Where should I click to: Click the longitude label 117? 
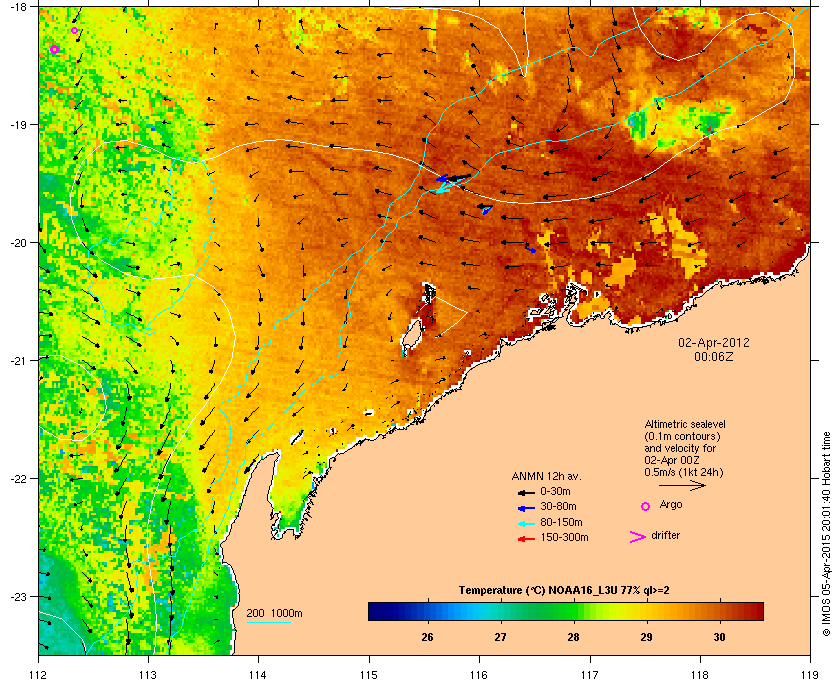590,674
